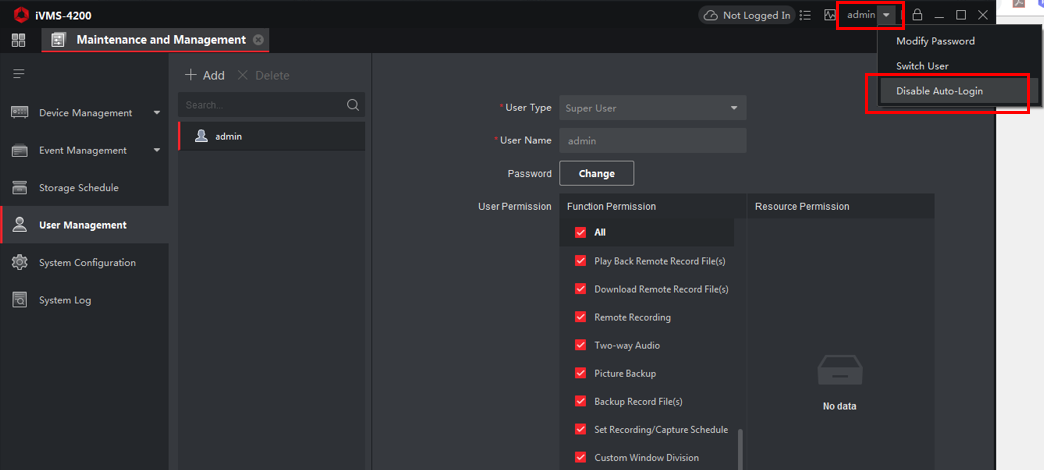Collapse sidebar using hamburger icon
Image resolution: width=1044 pixels, height=470 pixels.
pyautogui.click(x=18, y=74)
